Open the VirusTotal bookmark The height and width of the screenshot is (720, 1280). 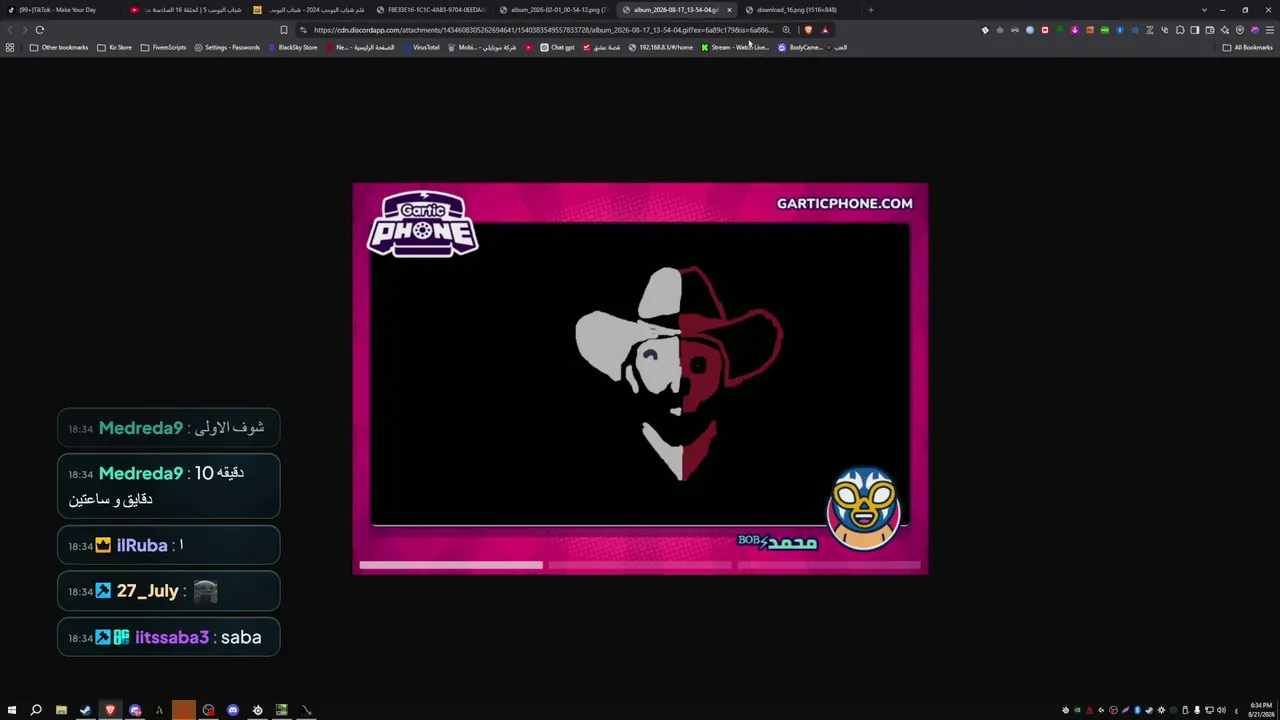(420, 47)
